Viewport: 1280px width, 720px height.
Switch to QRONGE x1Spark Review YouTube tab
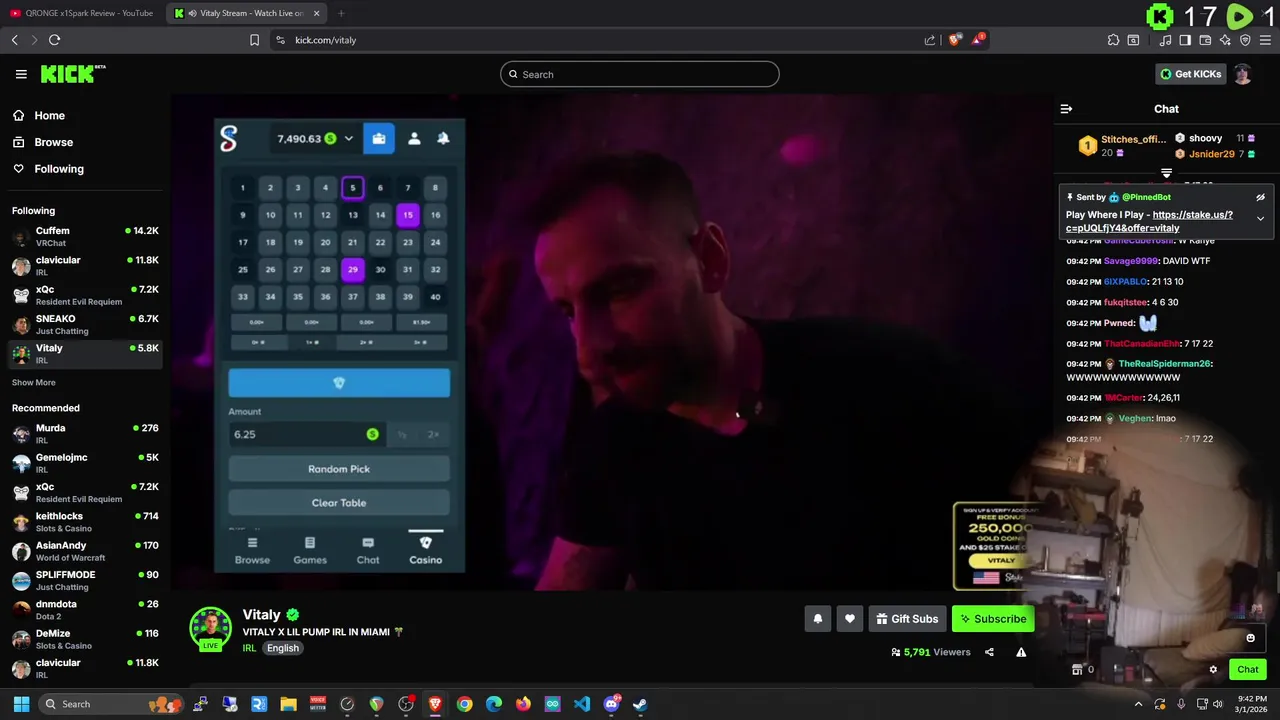[x=83, y=13]
